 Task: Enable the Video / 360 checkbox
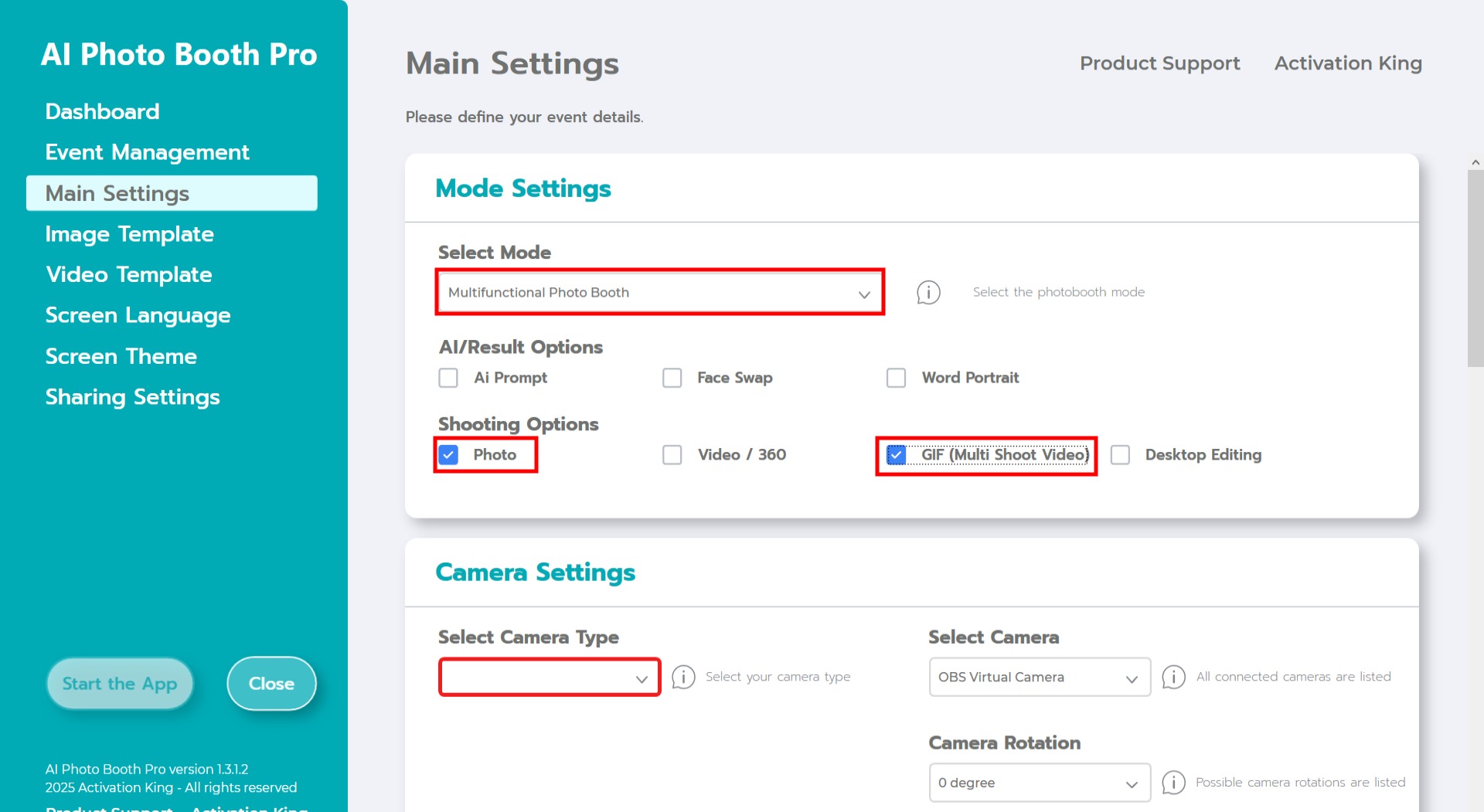coord(672,455)
